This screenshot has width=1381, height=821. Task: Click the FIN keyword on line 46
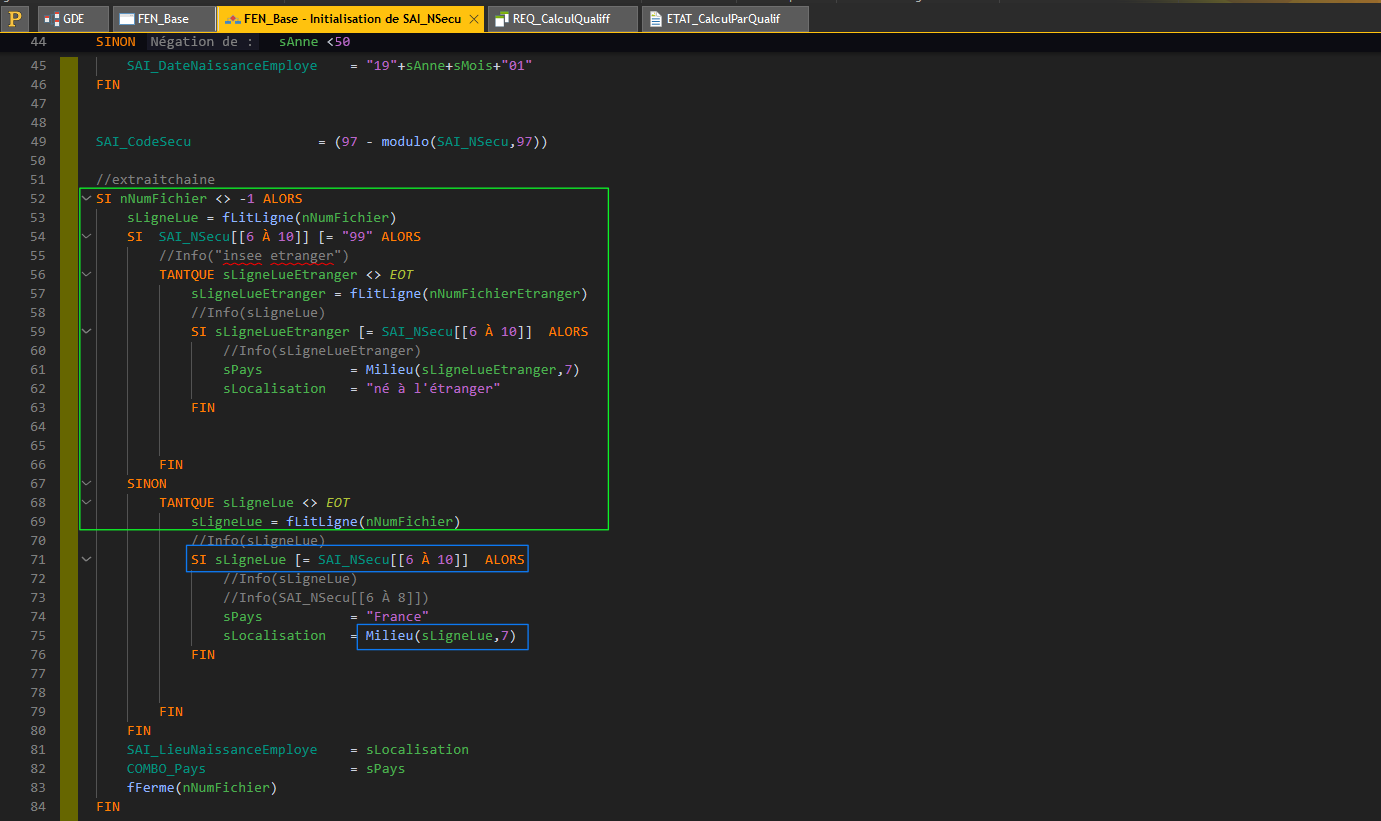tap(108, 85)
